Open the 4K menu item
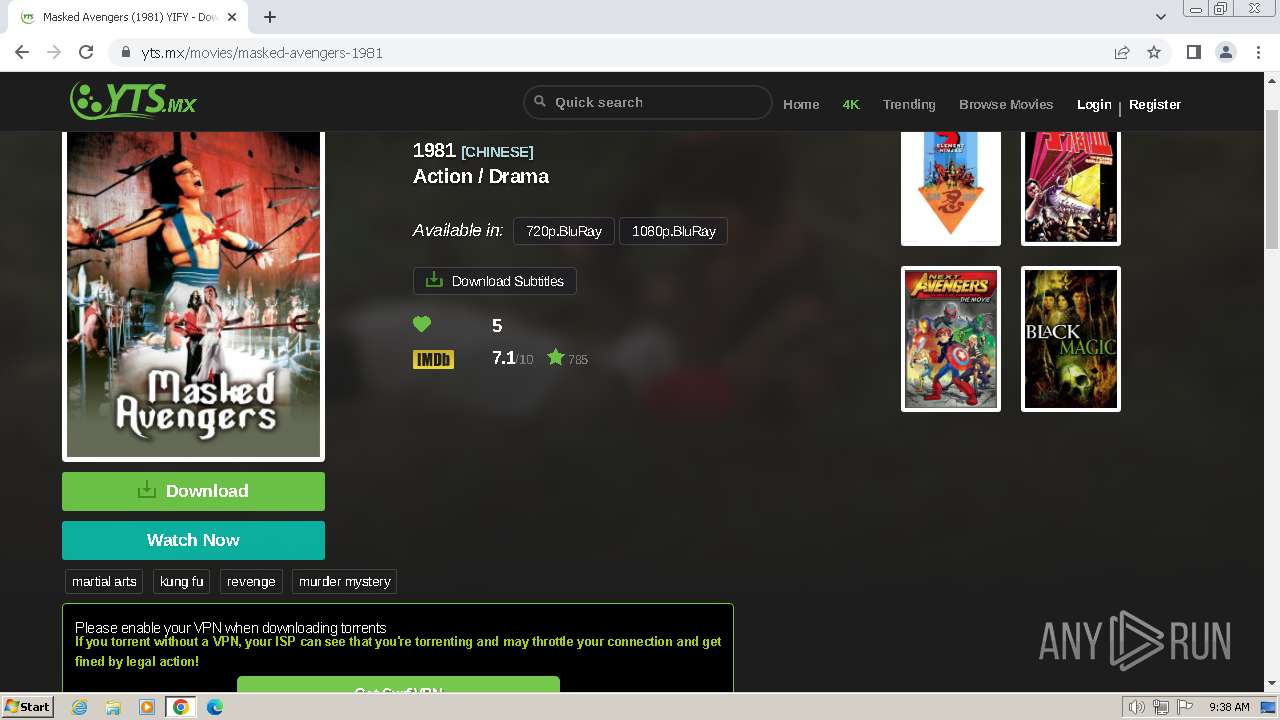This screenshot has height=720, width=1280. (851, 104)
